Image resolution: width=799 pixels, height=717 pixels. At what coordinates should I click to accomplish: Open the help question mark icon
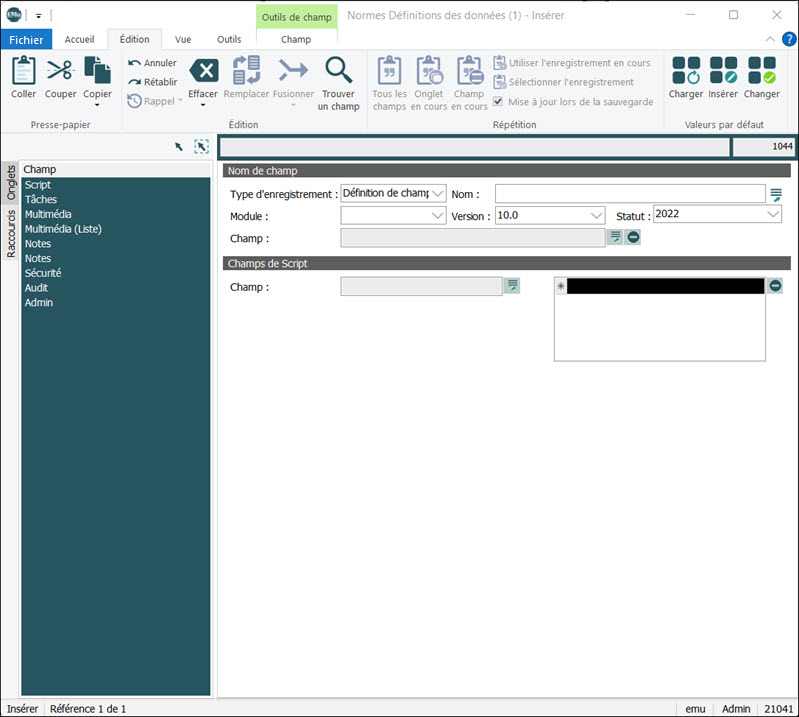pyautogui.click(x=789, y=39)
